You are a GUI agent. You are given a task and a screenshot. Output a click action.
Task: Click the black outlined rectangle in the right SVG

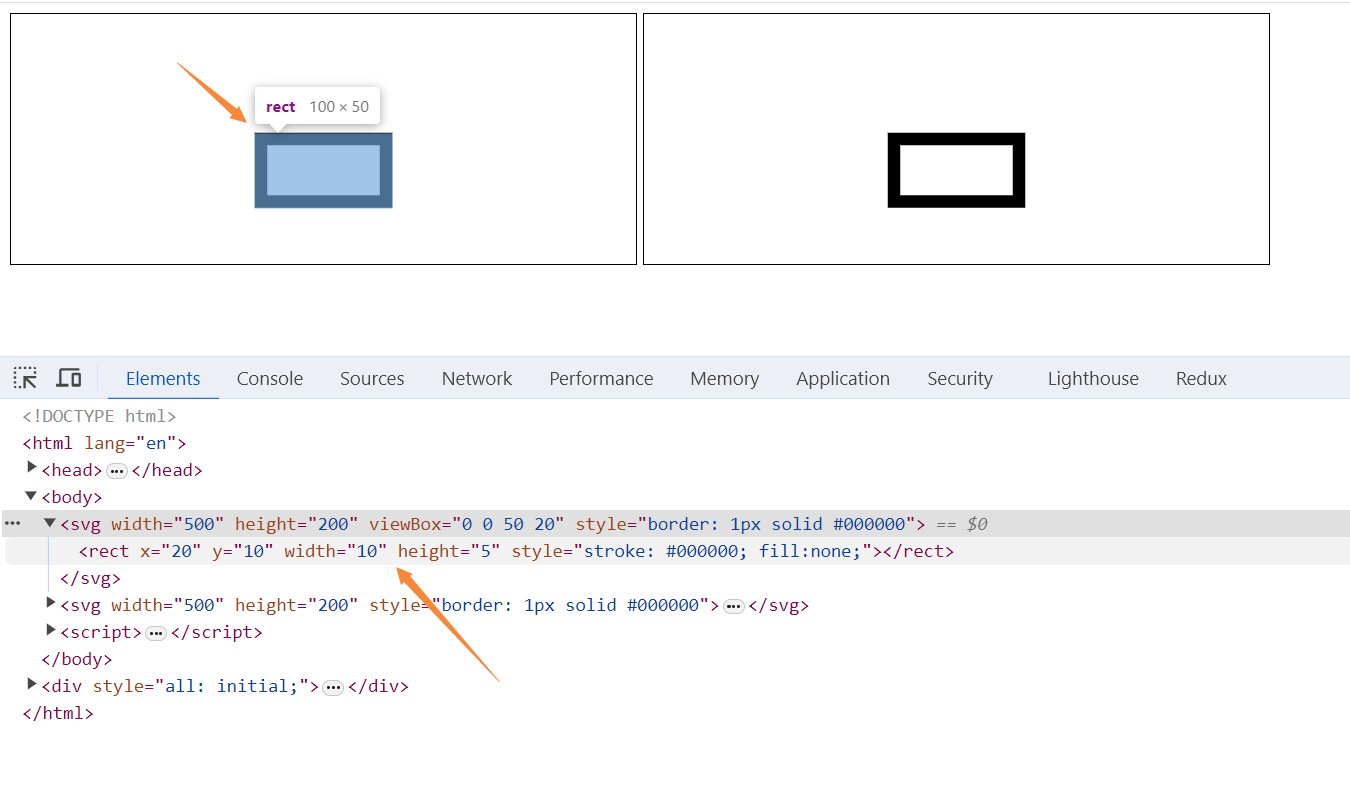pos(956,170)
